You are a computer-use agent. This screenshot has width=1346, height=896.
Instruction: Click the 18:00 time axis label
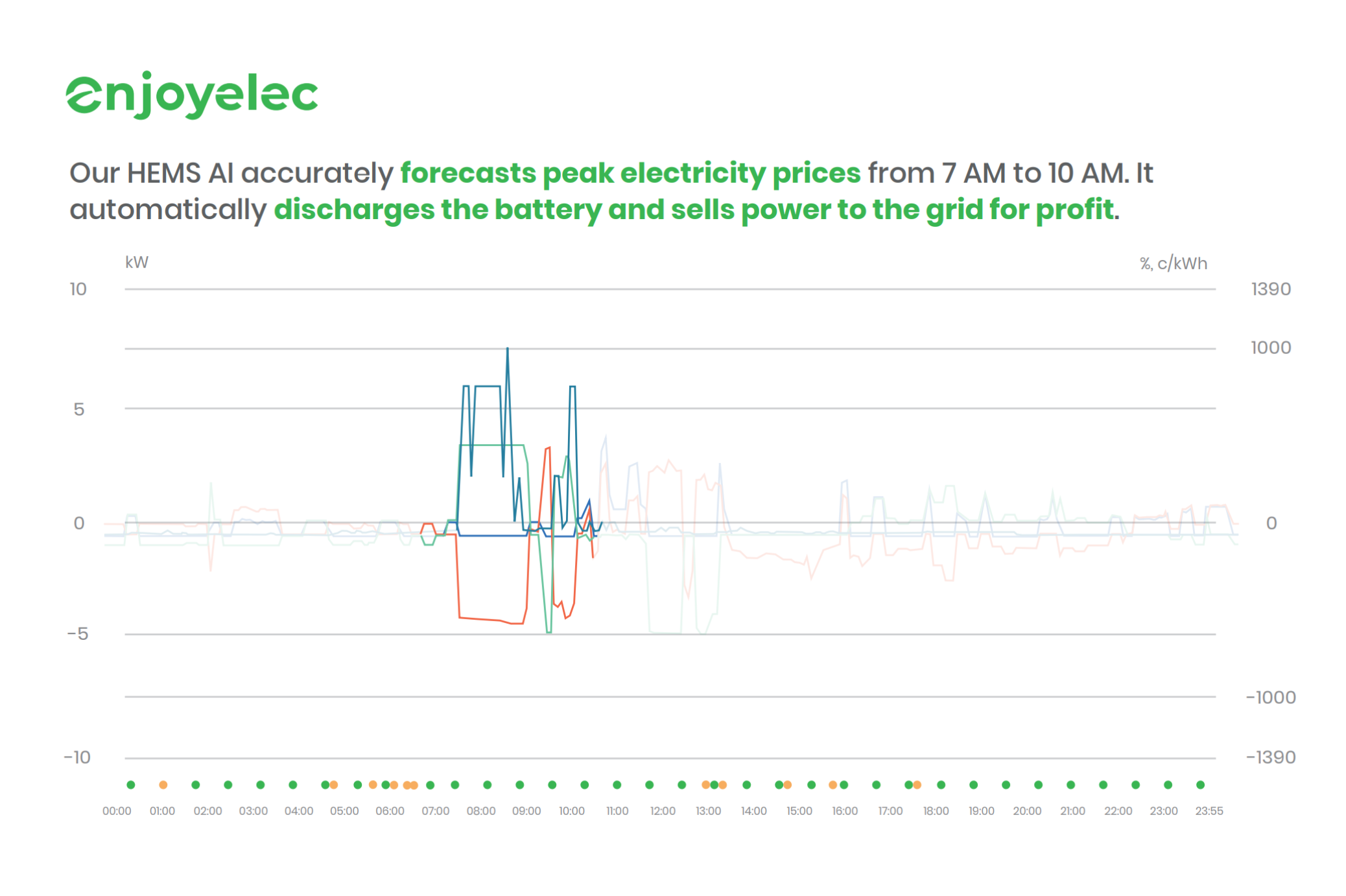point(936,811)
